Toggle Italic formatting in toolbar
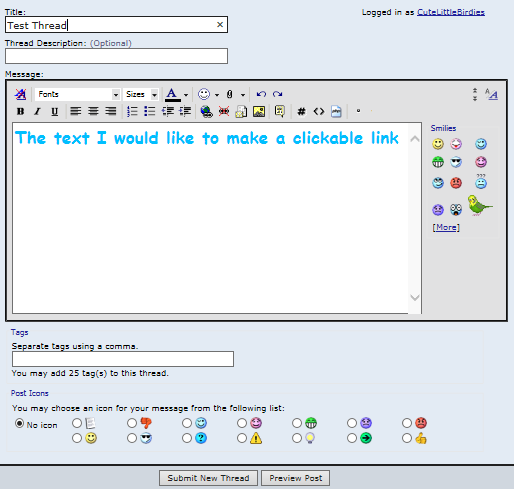The width and height of the screenshot is (514, 489). click(x=37, y=111)
